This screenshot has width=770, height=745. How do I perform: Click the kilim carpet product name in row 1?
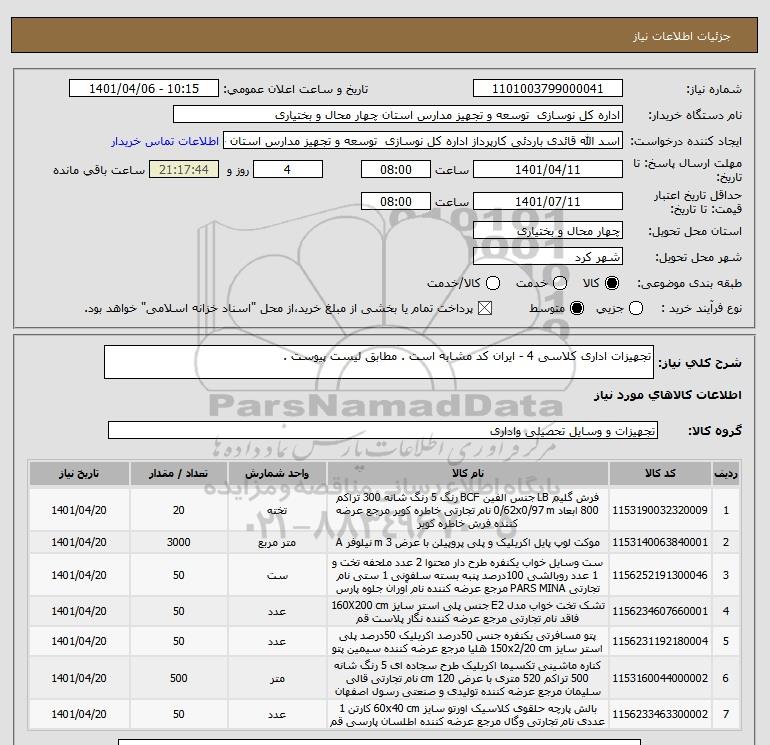pyautogui.click(x=468, y=510)
